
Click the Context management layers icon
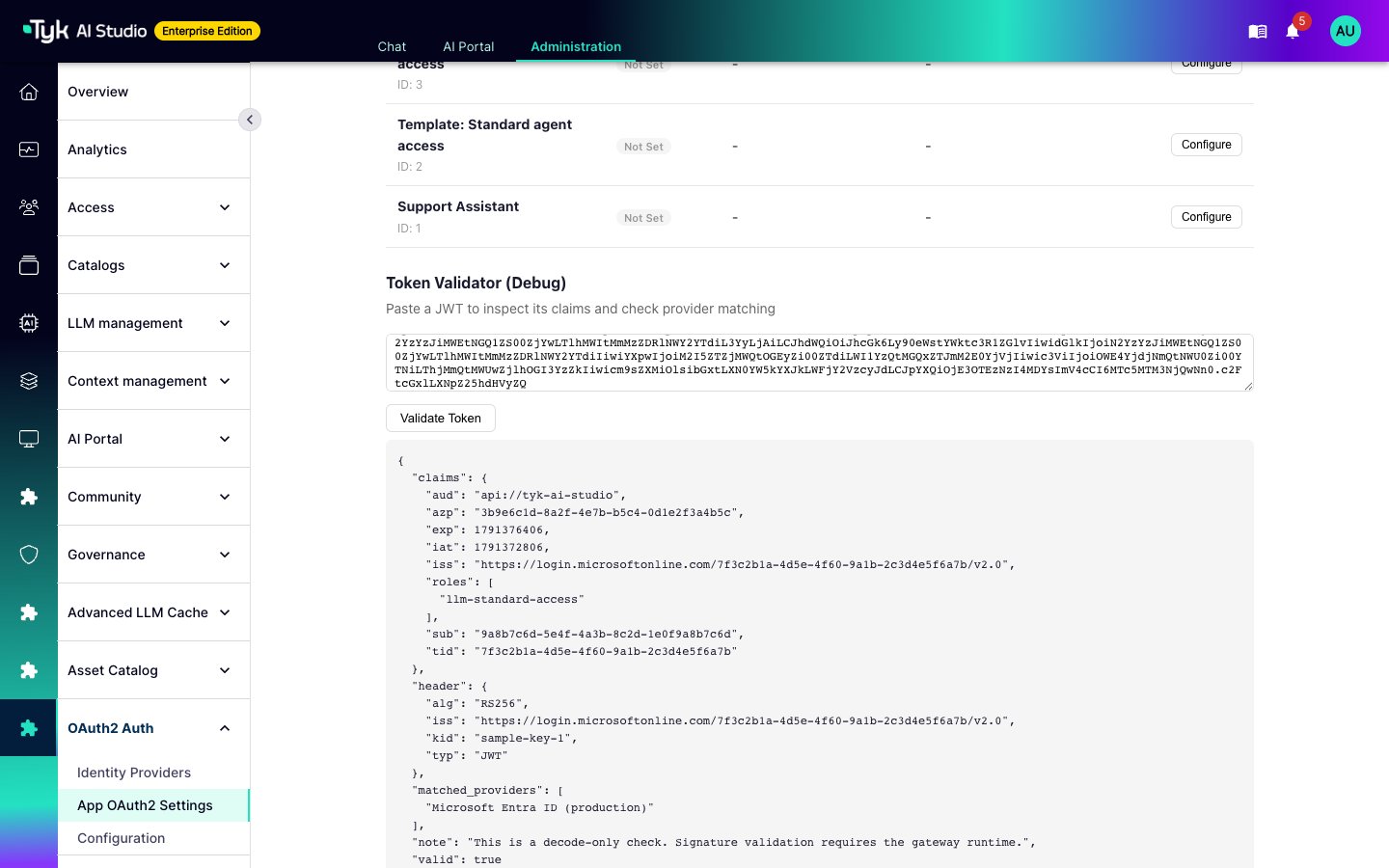pos(29,381)
